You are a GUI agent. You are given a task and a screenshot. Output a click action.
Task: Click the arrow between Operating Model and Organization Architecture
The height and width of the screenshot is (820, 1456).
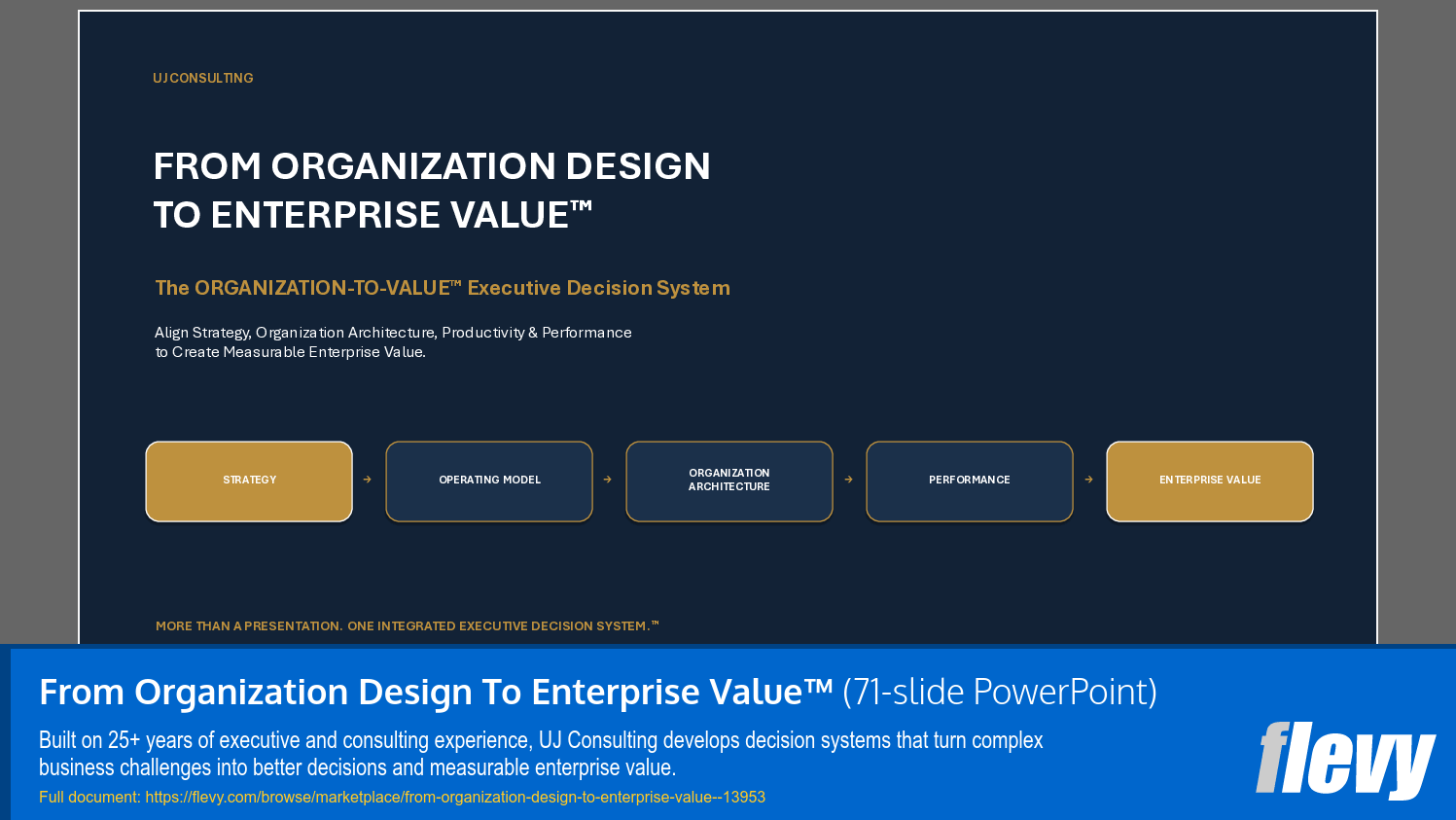(608, 480)
